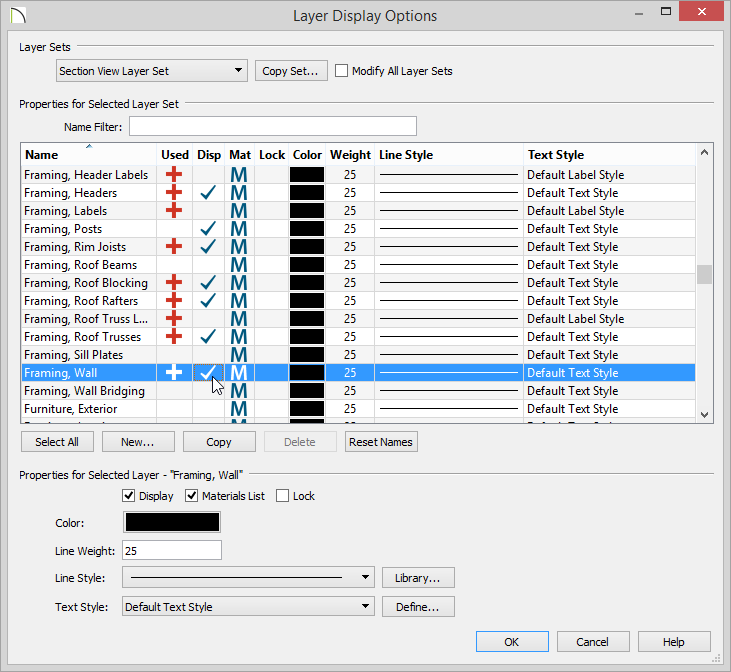Click into the Name Filter field

(273, 126)
